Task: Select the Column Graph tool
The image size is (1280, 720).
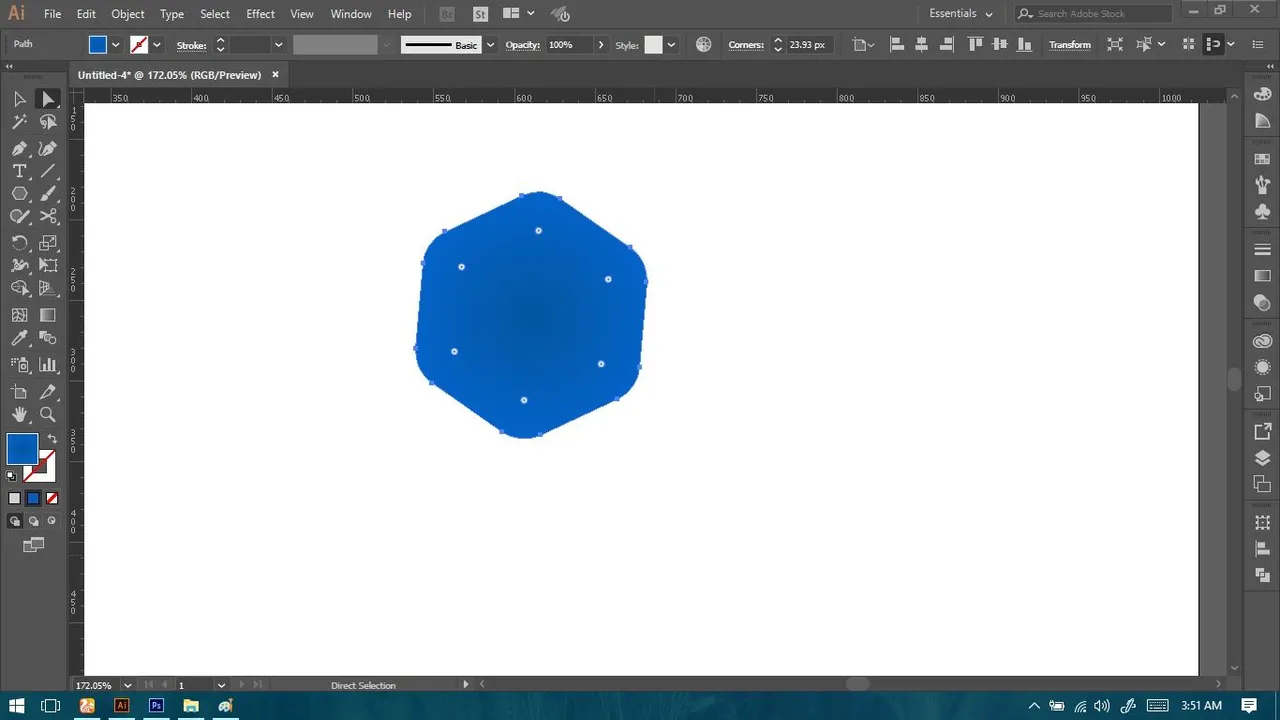Action: [x=48, y=365]
